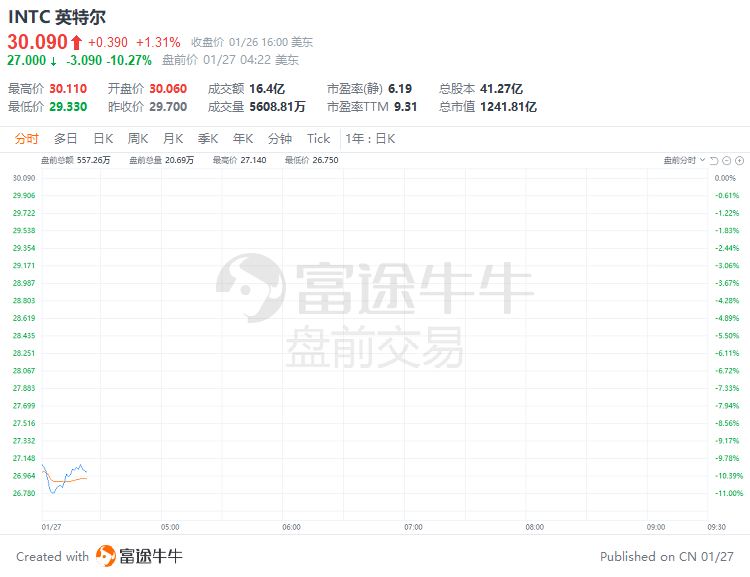Screen dimensions: 750x577
Task: Click the pre-market price 27.000
Action: coord(26,60)
